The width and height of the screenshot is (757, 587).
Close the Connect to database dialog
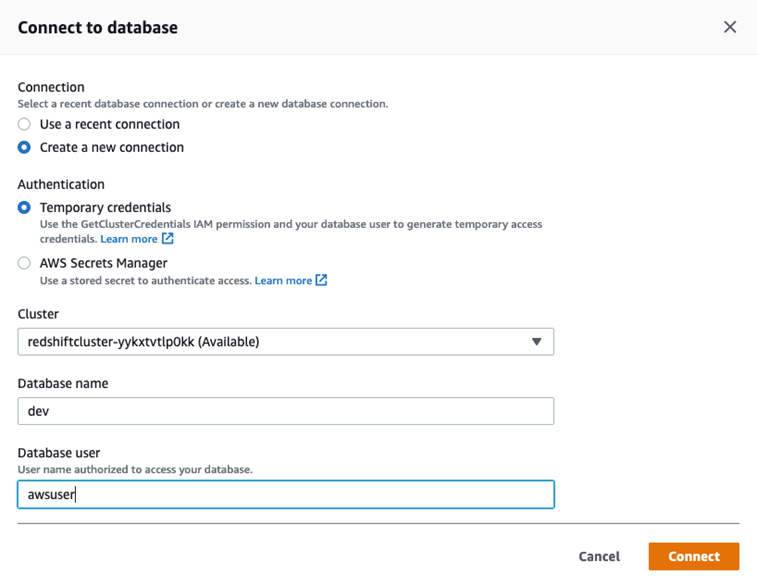pos(730,27)
